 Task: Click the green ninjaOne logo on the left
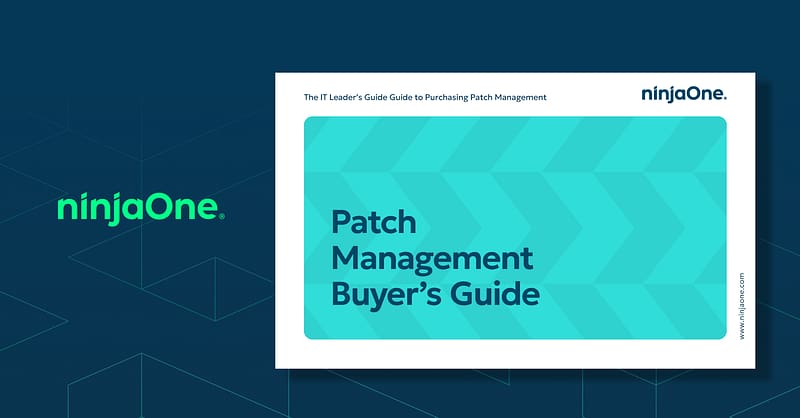point(138,208)
